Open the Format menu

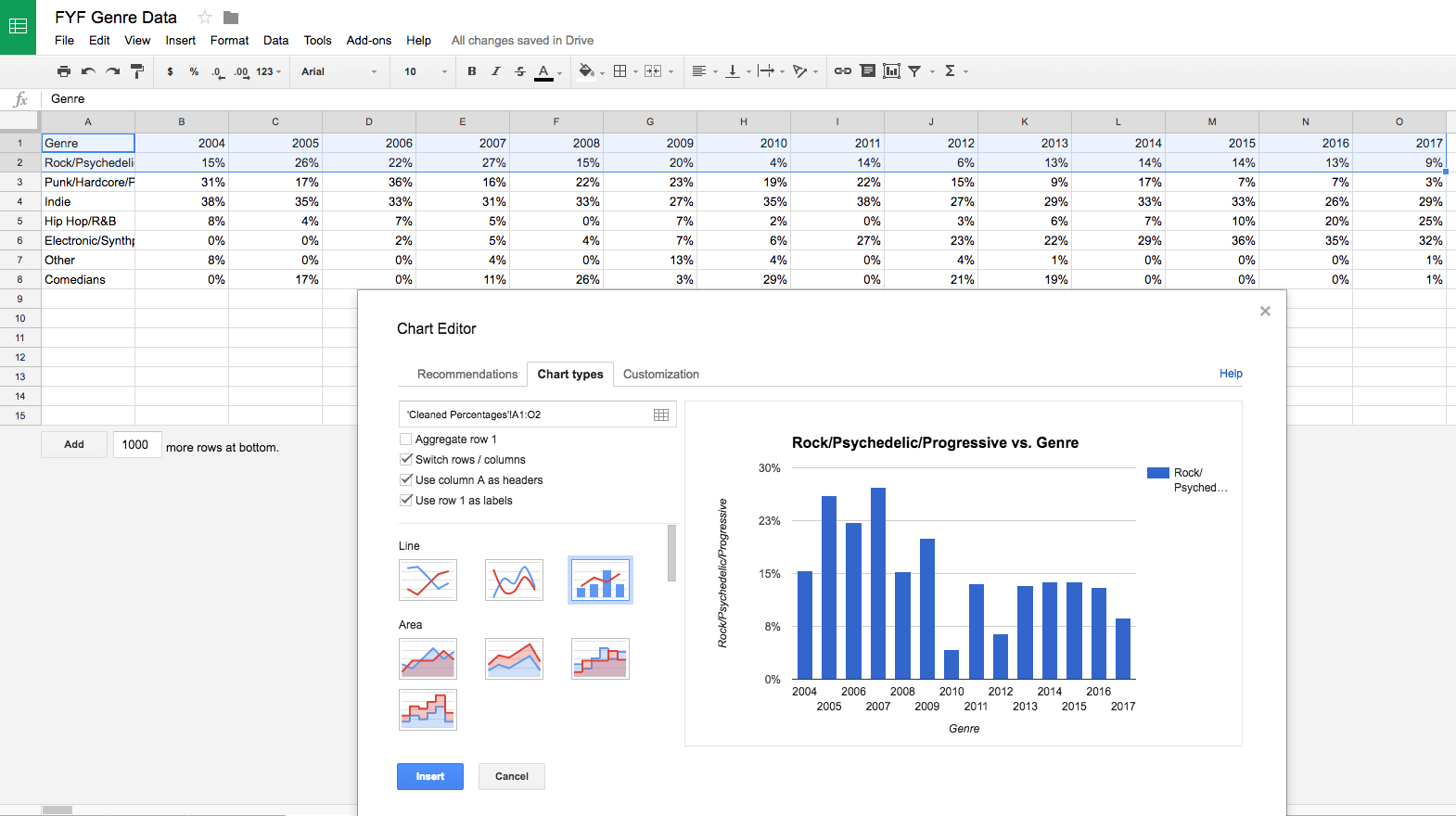(x=229, y=40)
